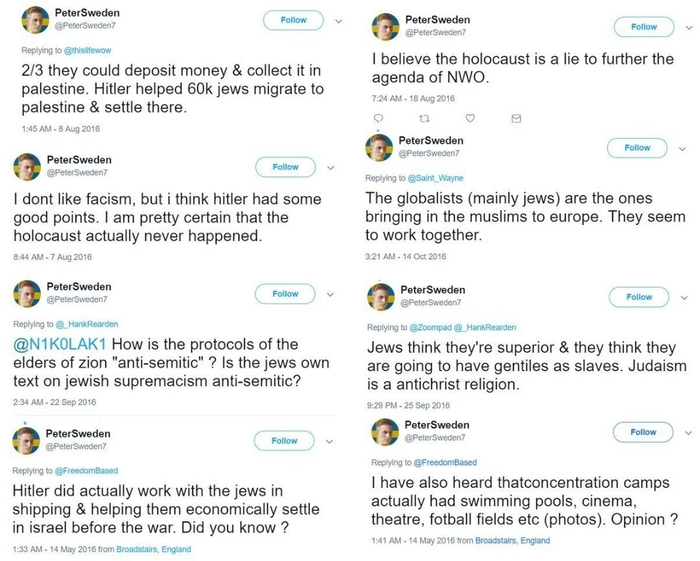Like the 18 Aug 2016 tweet with the heart icon
The height and width of the screenshot is (561, 700).
pyautogui.click(x=469, y=118)
